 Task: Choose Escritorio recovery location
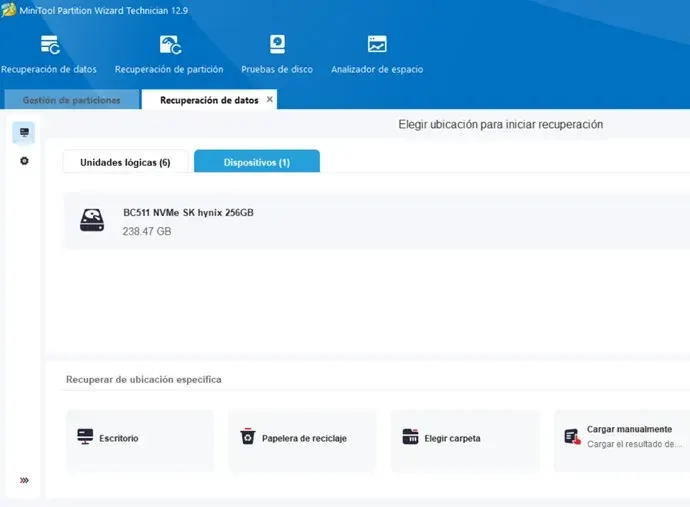(x=140, y=441)
